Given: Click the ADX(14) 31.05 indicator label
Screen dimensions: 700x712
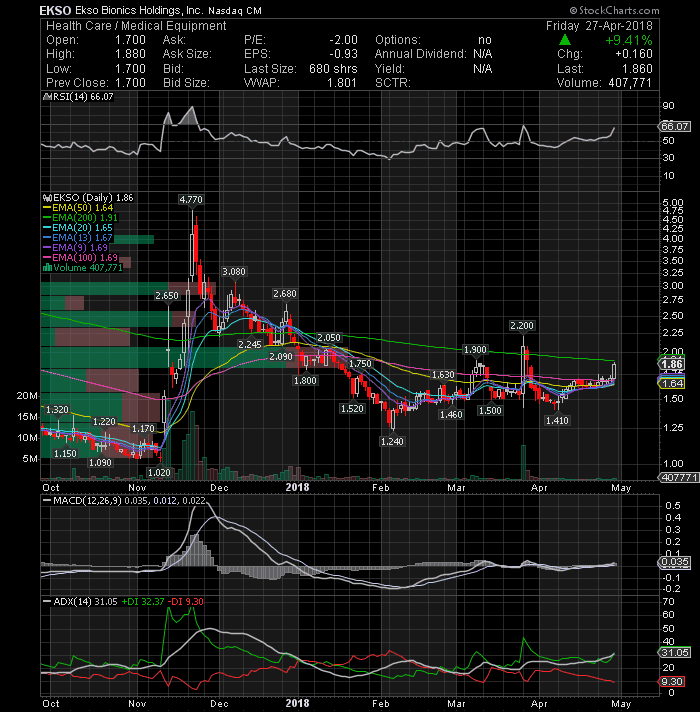Looking at the screenshot, I should (x=80, y=602).
